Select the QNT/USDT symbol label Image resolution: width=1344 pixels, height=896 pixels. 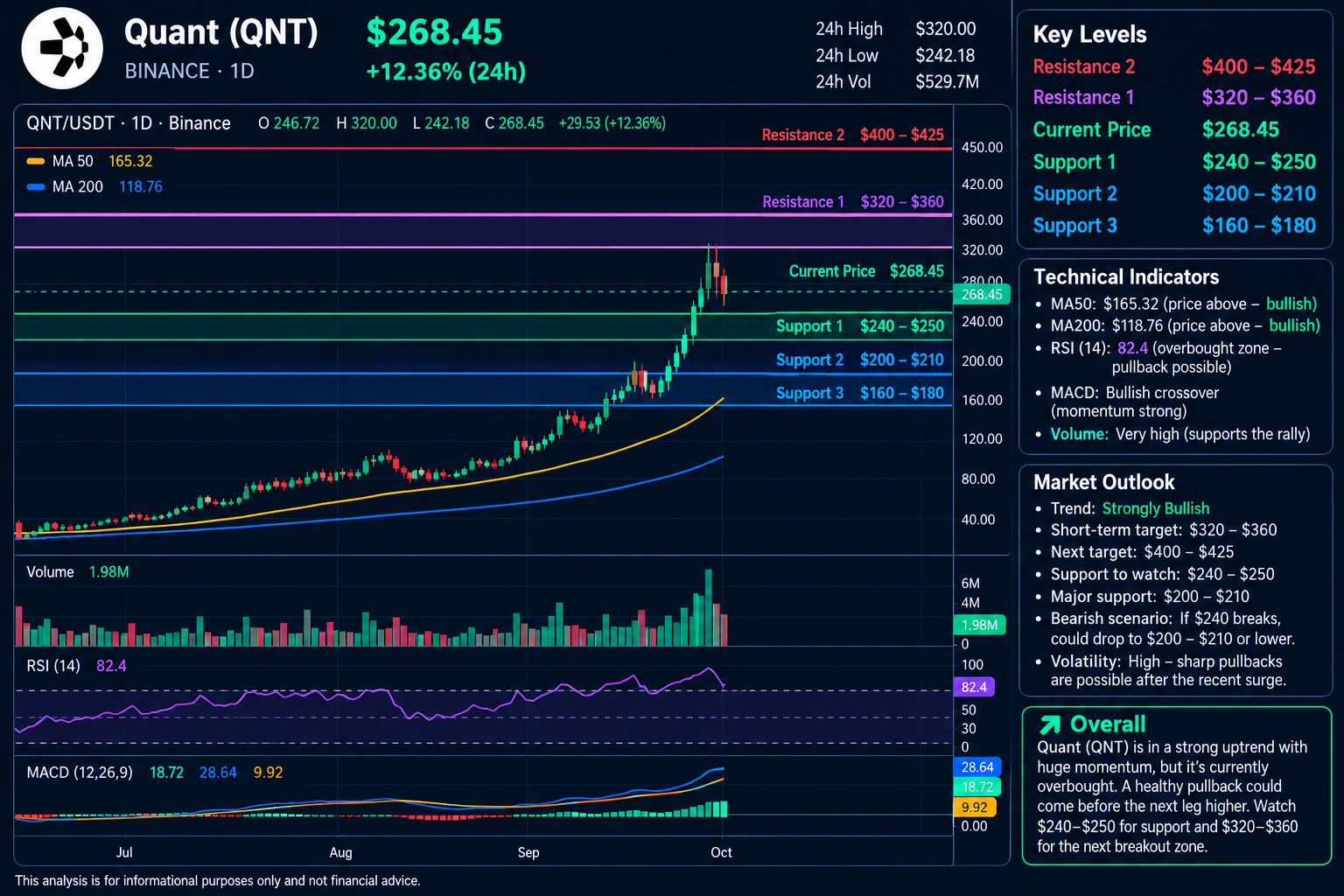pos(70,123)
